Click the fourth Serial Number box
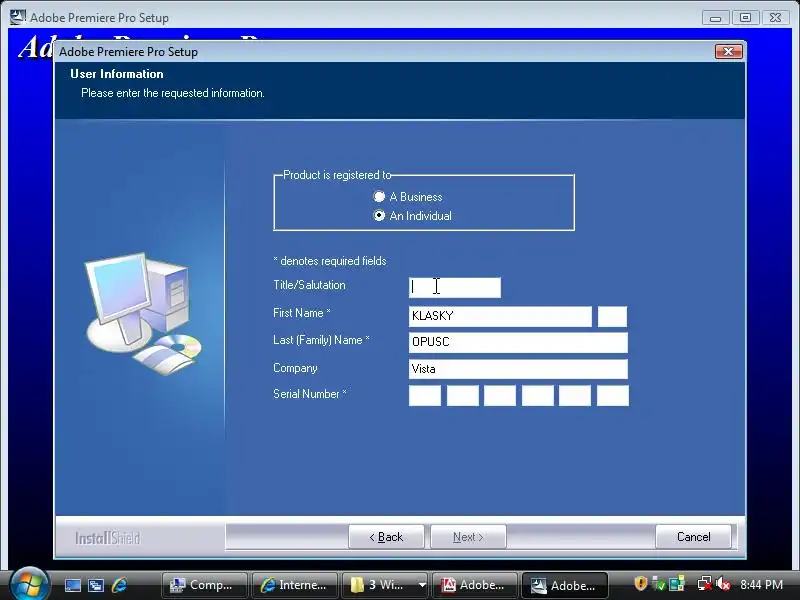 [537, 395]
